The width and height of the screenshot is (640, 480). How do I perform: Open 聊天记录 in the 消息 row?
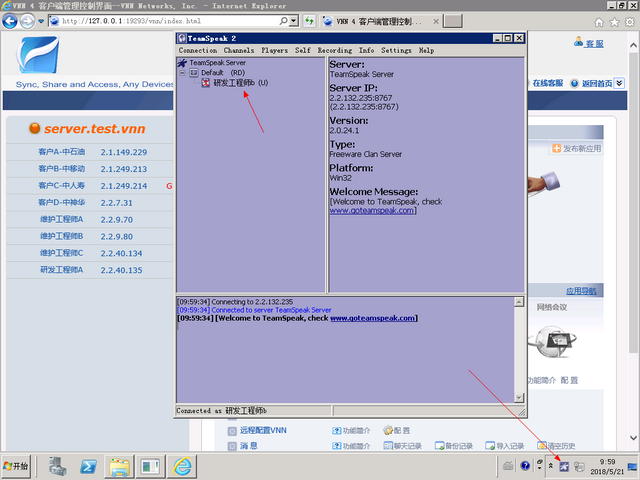click(402, 446)
